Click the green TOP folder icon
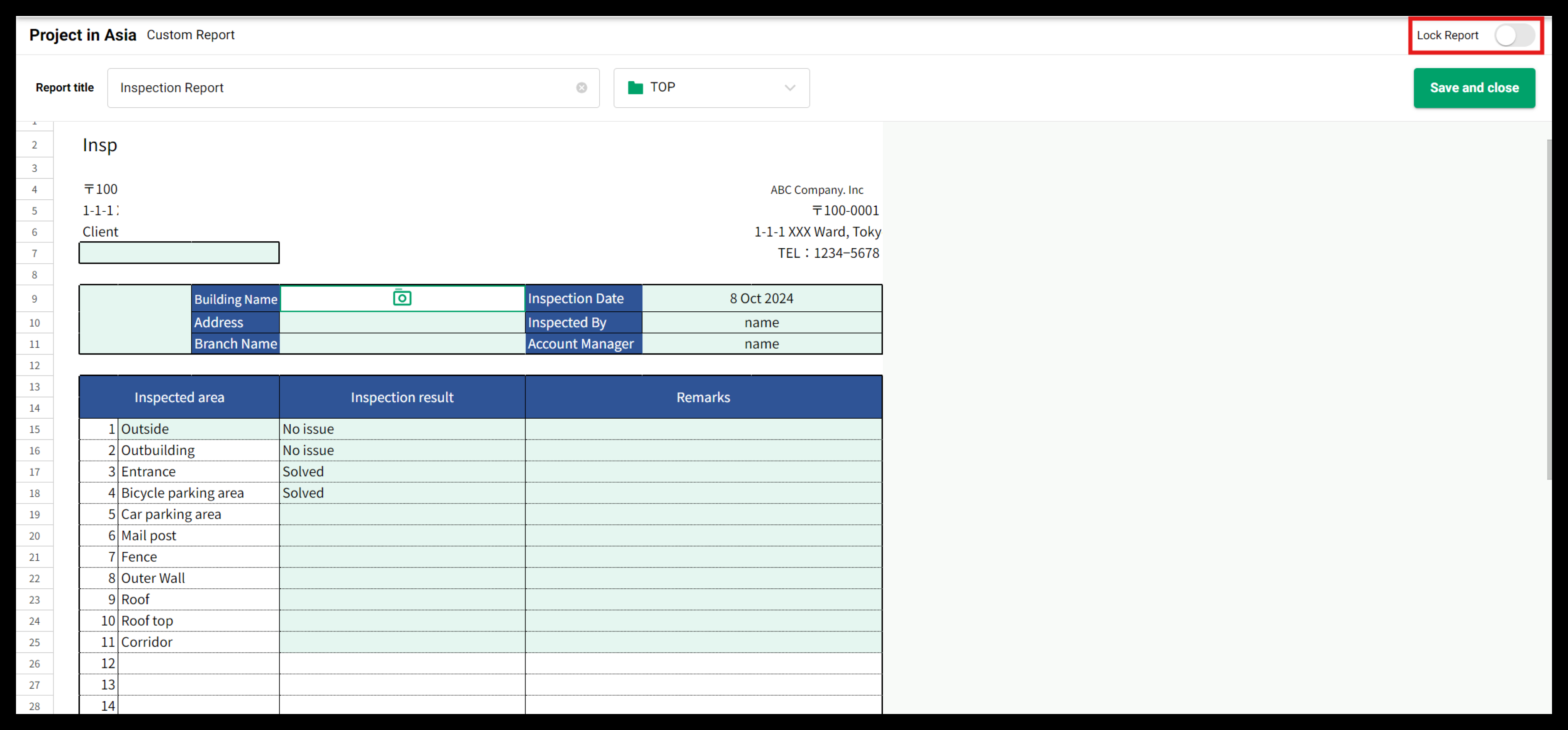1568x730 pixels. tap(635, 88)
